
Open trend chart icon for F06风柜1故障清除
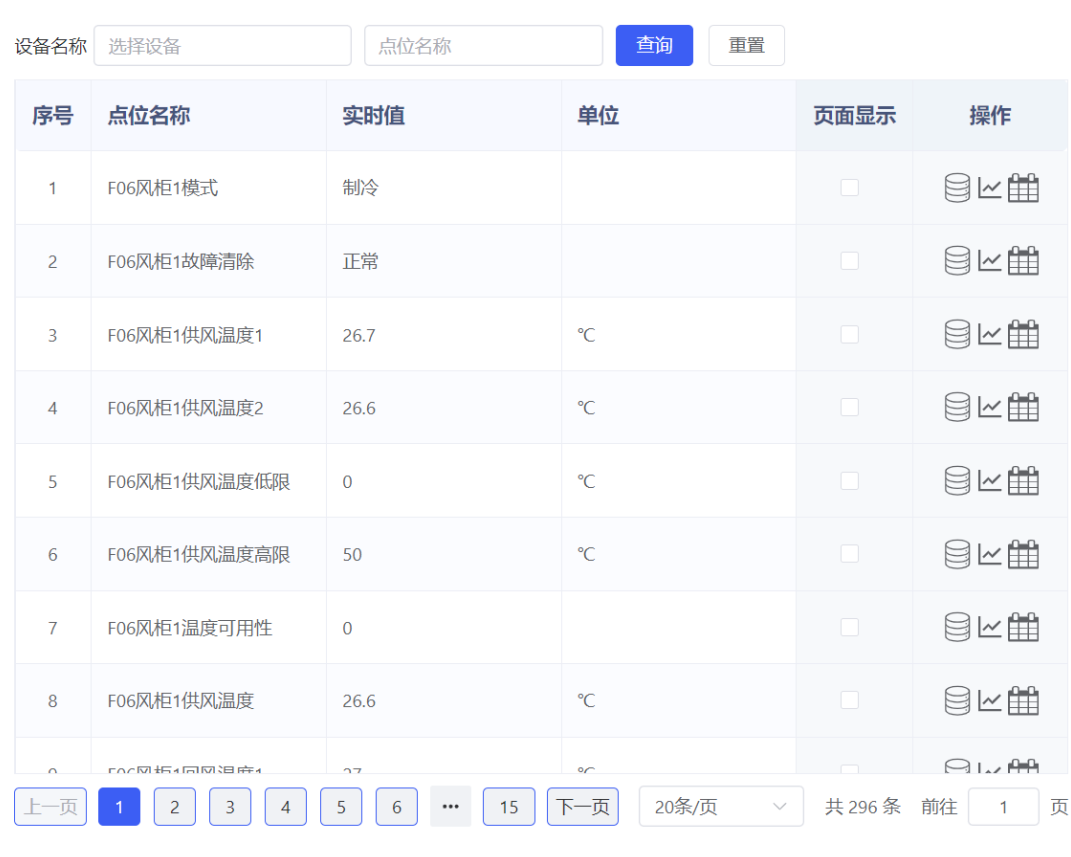click(989, 261)
